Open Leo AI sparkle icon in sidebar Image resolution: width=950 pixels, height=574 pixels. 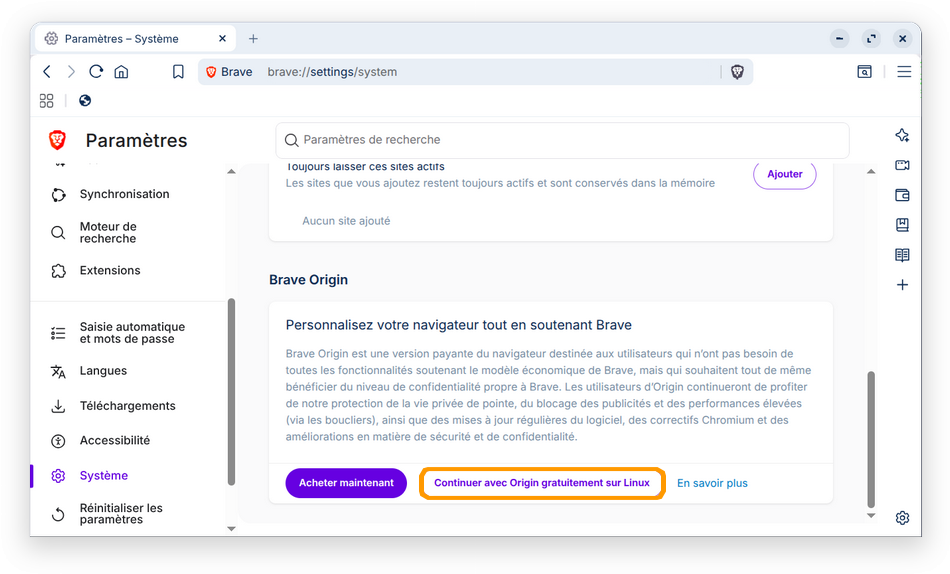[x=902, y=135]
